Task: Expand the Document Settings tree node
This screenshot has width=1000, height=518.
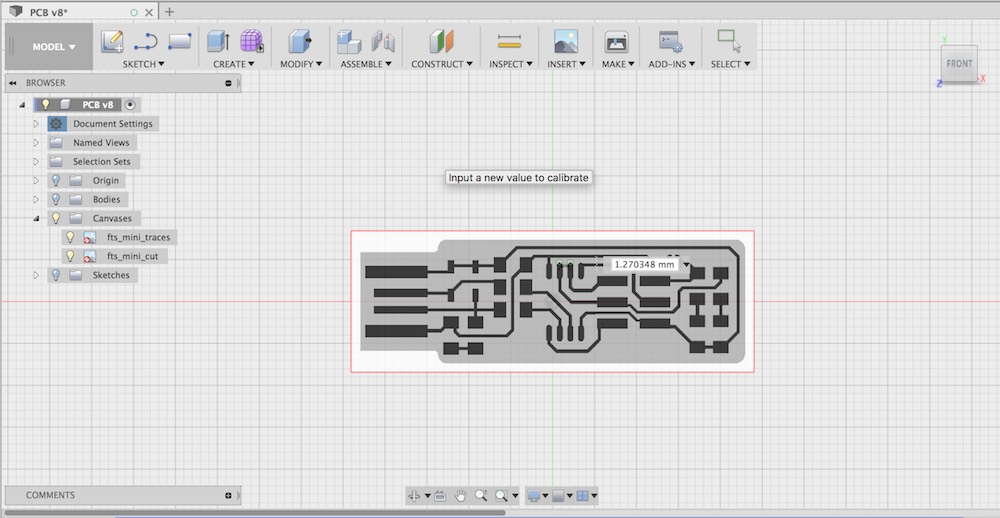Action: (36, 124)
